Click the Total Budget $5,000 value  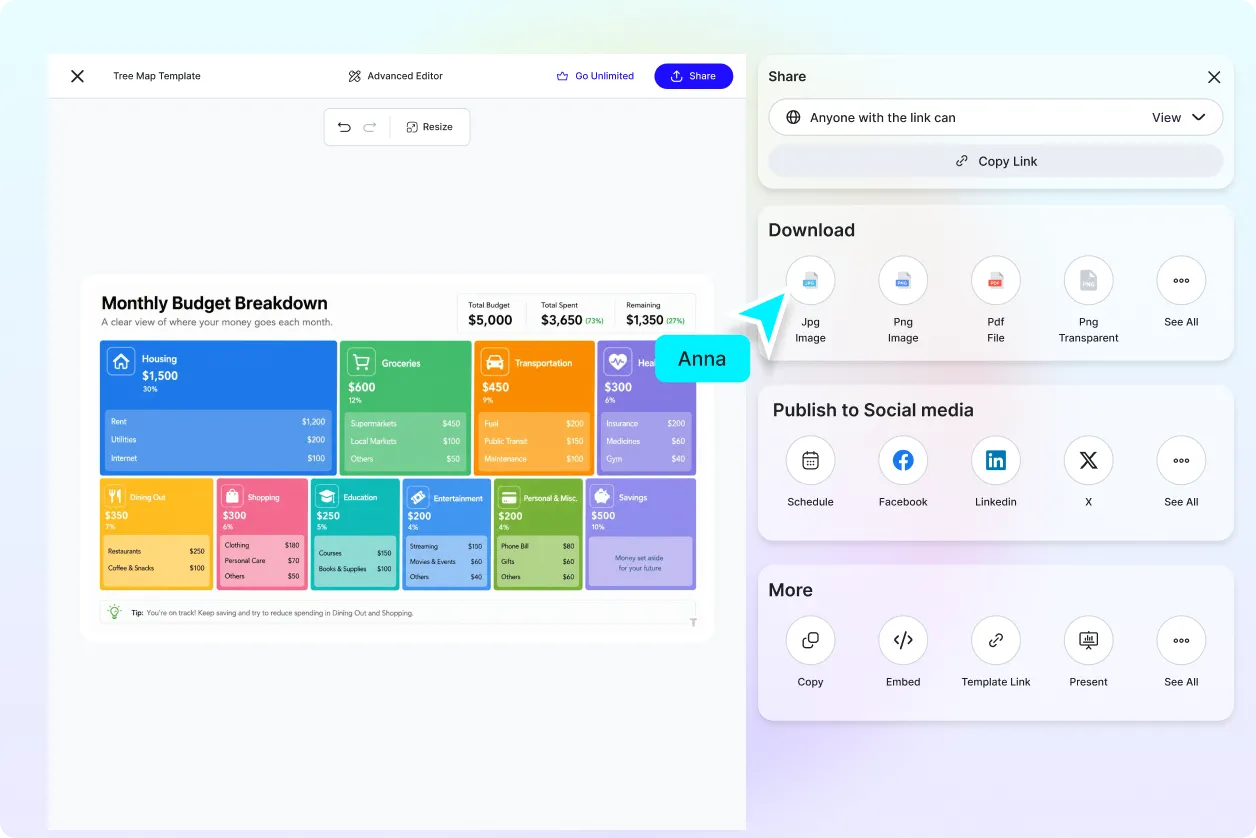click(x=490, y=320)
